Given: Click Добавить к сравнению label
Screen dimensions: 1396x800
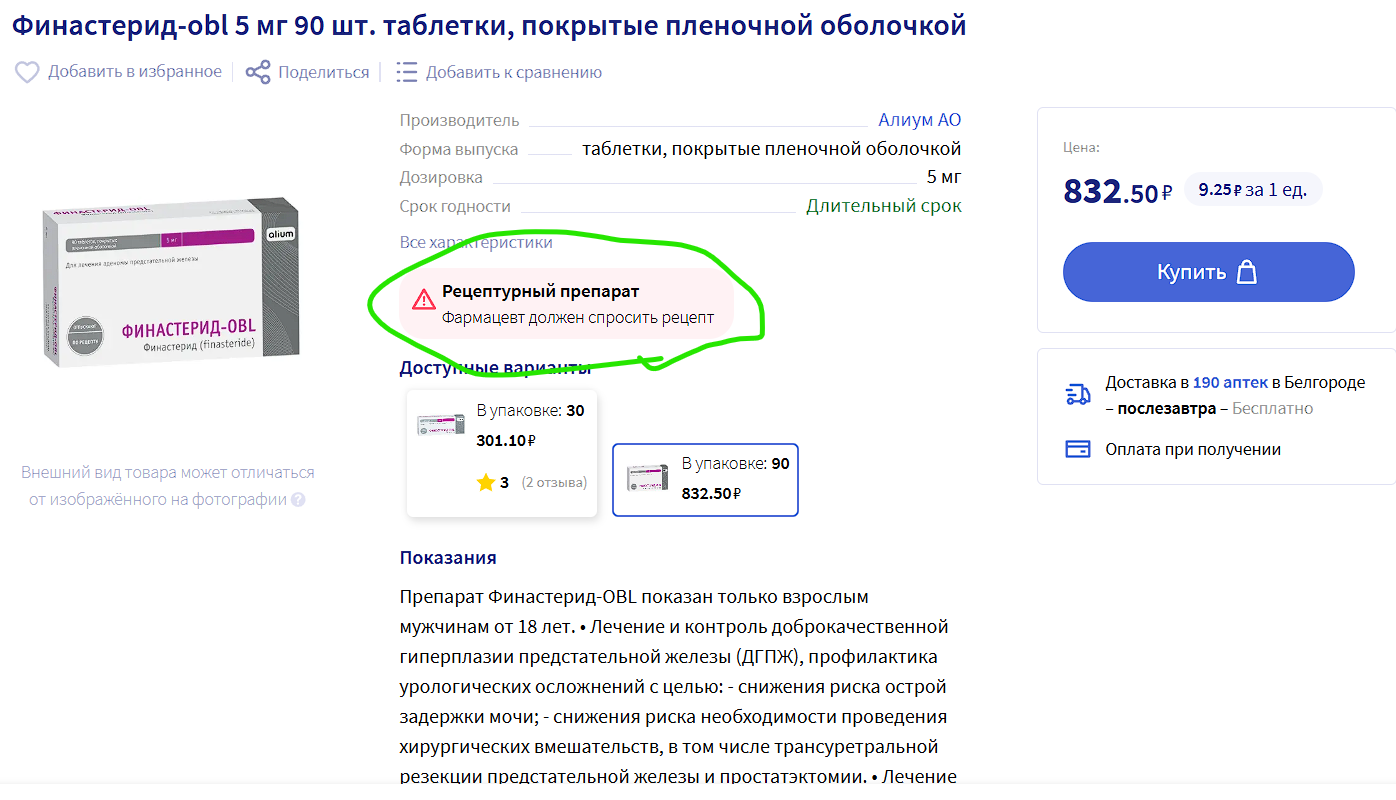Looking at the screenshot, I should pos(514,72).
